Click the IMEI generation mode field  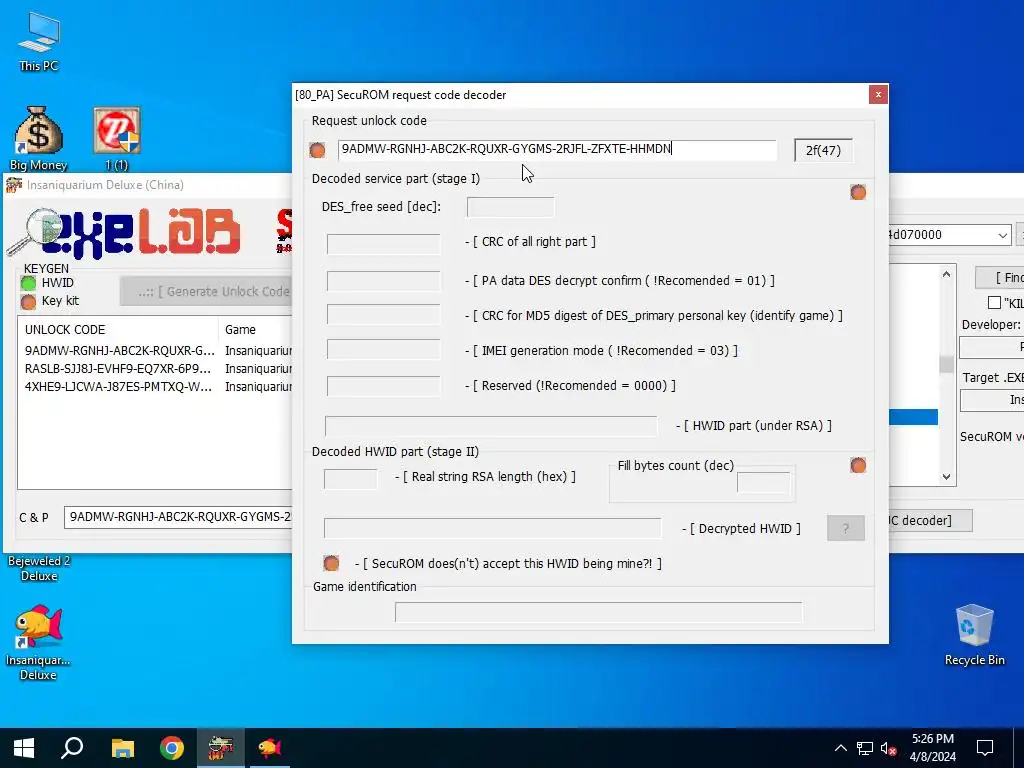pyautogui.click(x=384, y=349)
